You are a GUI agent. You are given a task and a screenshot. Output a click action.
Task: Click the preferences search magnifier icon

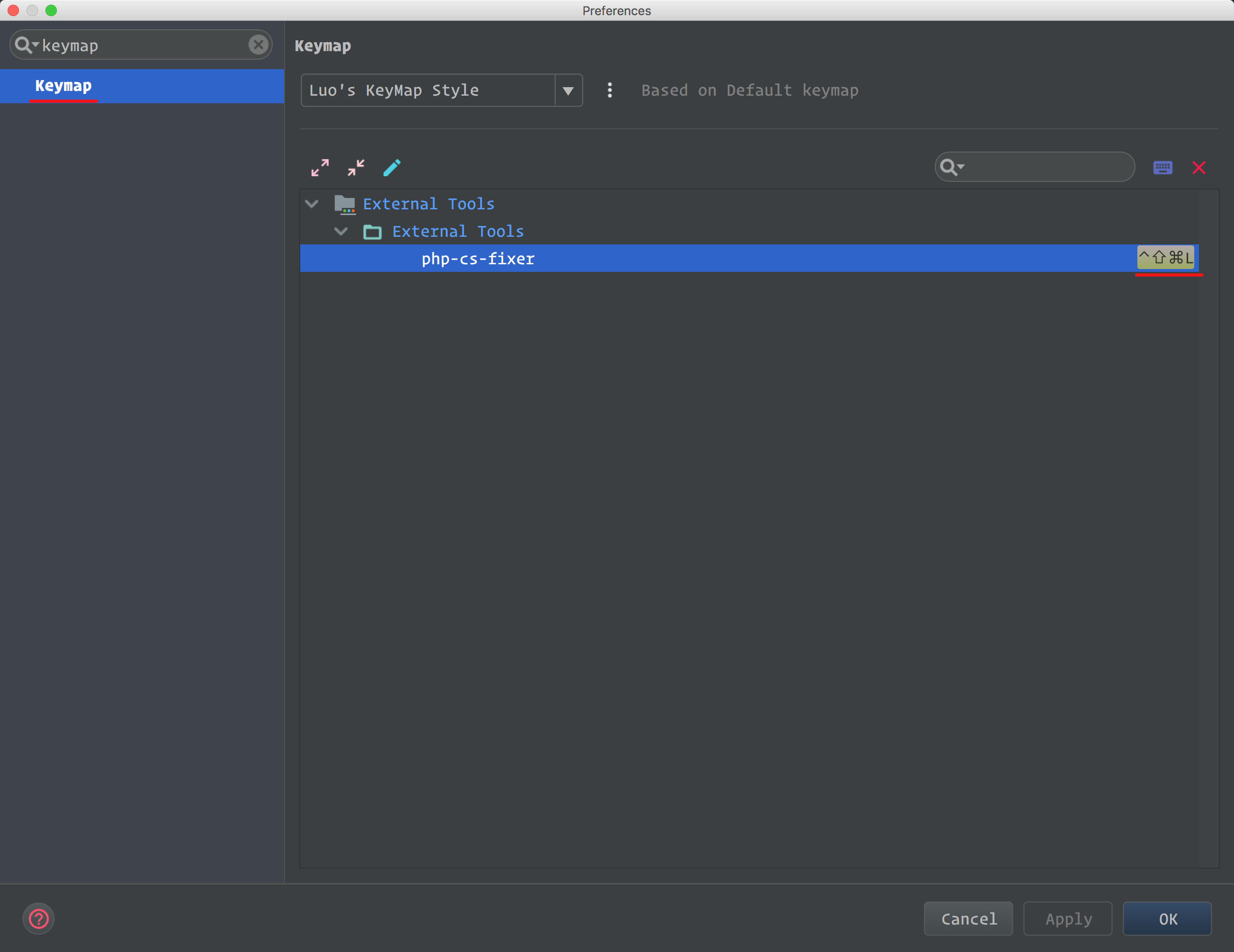(x=24, y=45)
